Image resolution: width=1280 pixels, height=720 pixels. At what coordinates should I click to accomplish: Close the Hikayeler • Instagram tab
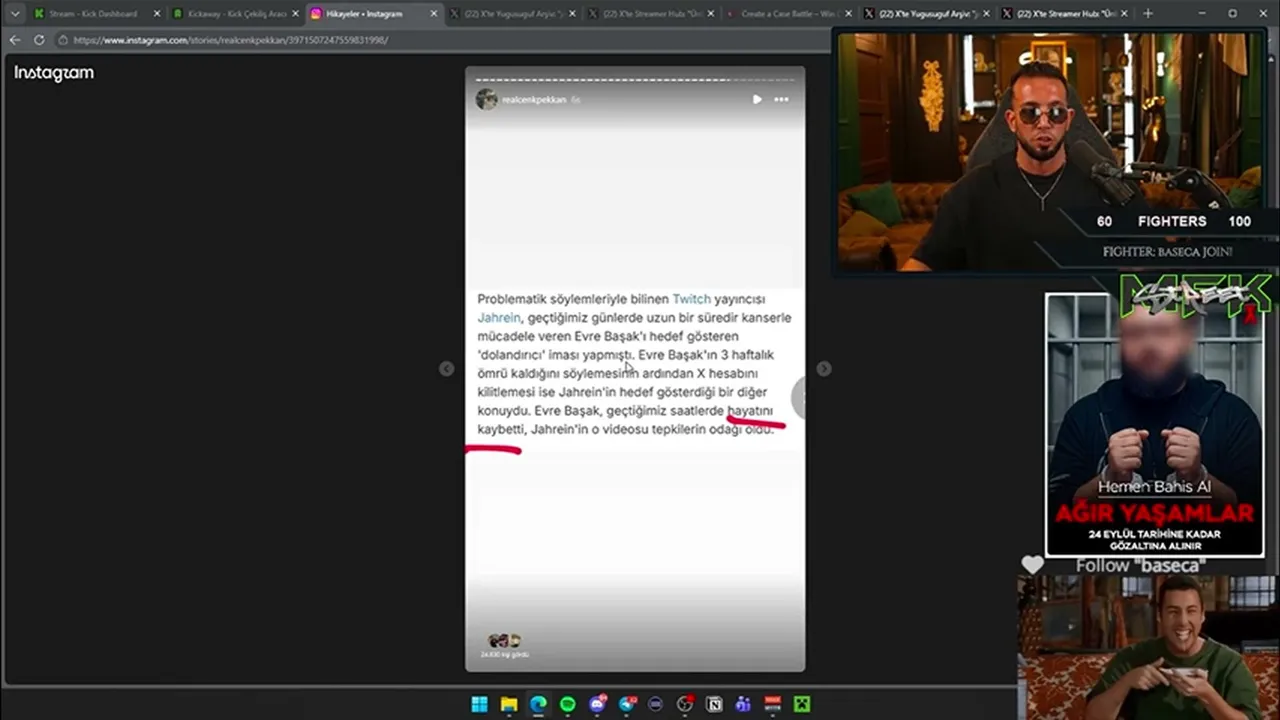tap(433, 14)
